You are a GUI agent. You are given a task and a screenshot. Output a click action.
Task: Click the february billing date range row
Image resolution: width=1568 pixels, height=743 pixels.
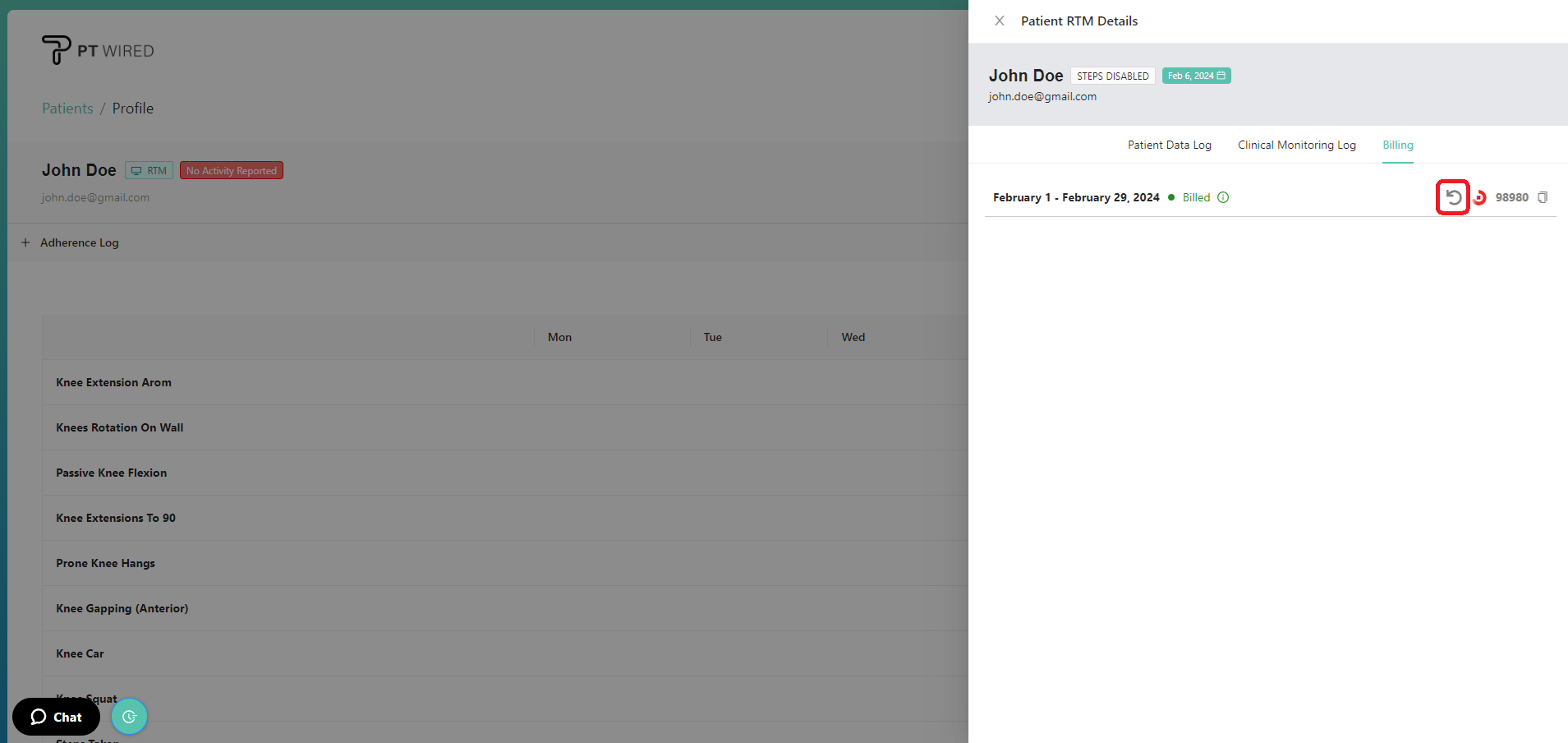tap(1076, 197)
